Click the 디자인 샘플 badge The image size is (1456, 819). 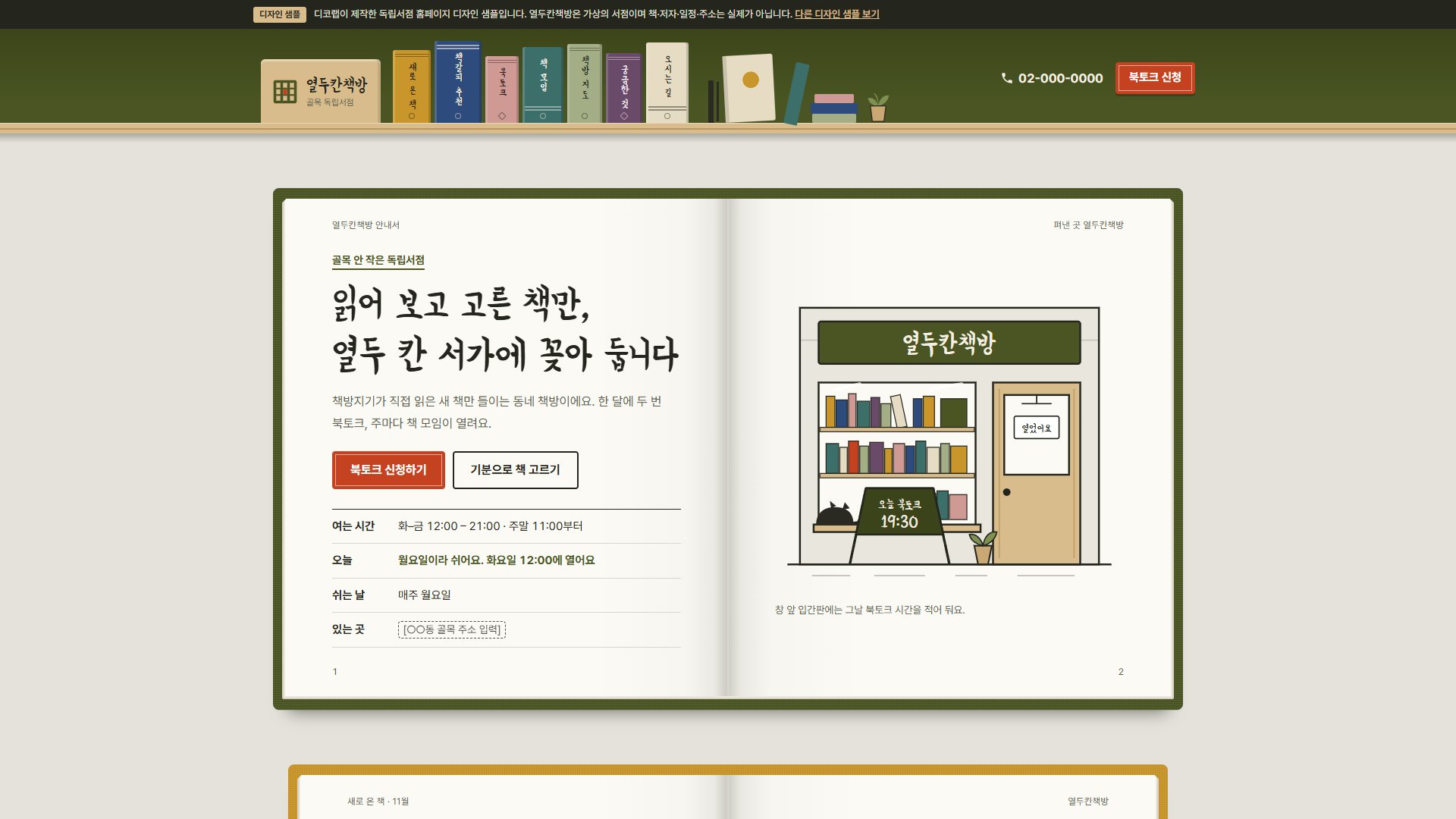click(x=280, y=14)
